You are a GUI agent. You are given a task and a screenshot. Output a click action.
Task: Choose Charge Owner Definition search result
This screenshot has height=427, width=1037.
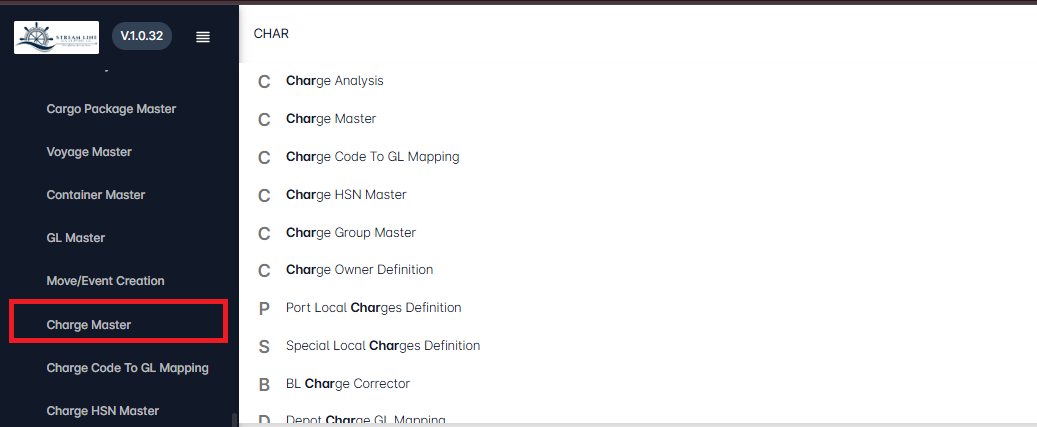359,270
